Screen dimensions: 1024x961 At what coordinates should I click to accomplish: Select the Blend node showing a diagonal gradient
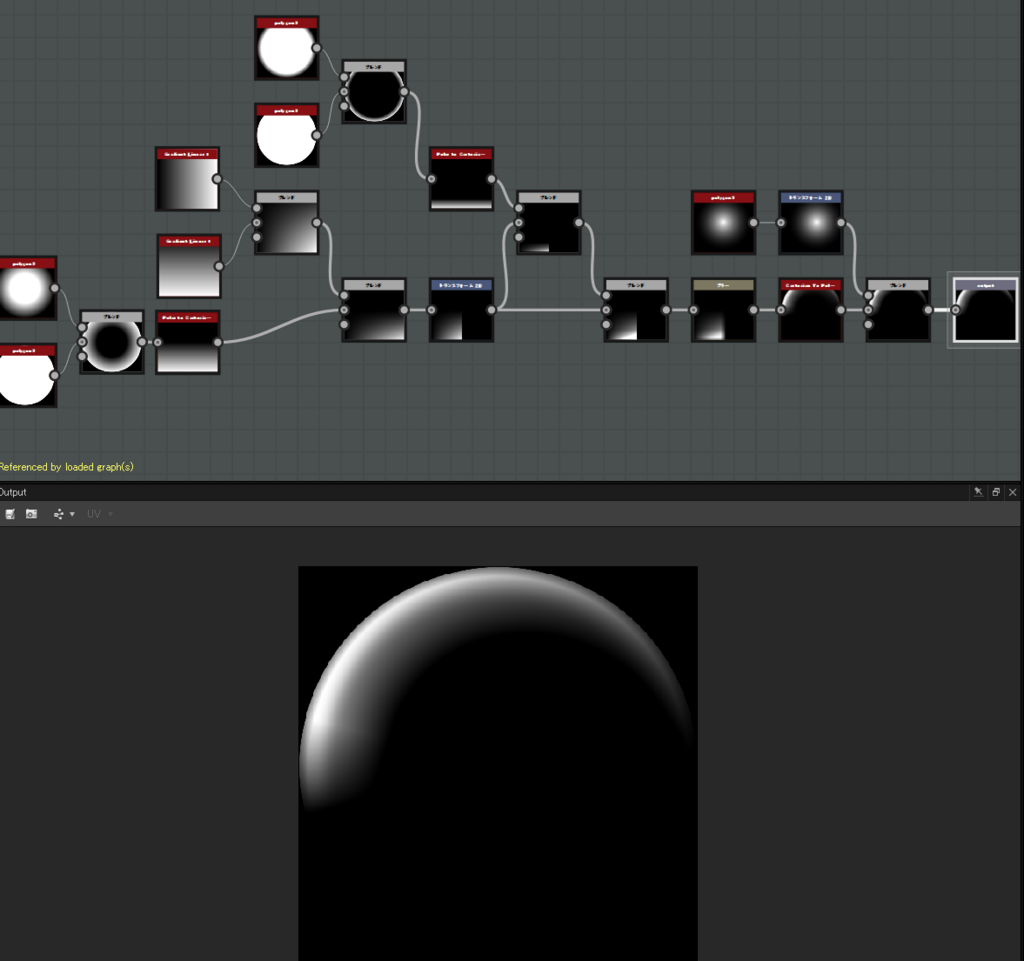click(x=287, y=223)
